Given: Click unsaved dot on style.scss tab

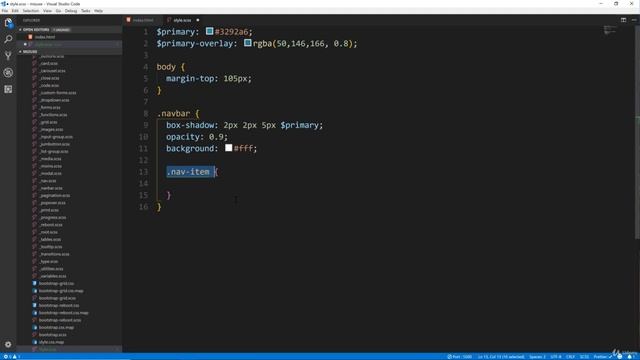Looking at the screenshot, I should click(198, 20).
